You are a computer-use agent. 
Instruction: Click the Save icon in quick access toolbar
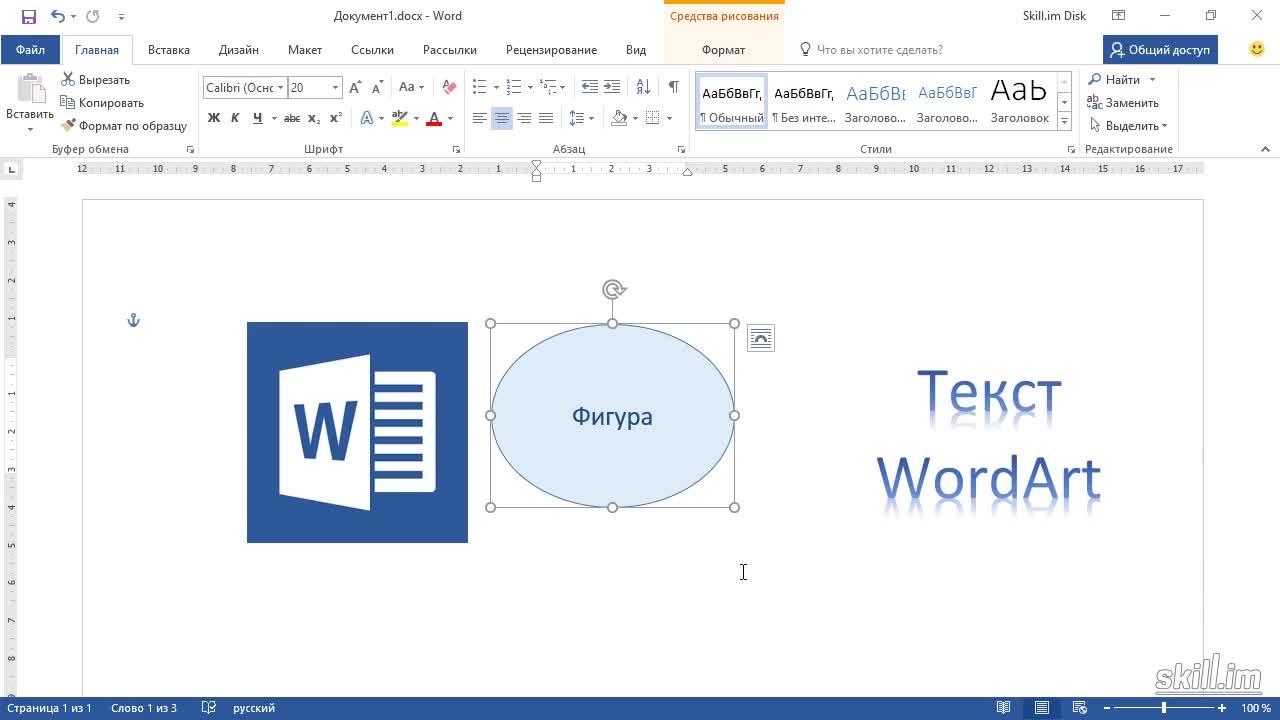point(29,16)
